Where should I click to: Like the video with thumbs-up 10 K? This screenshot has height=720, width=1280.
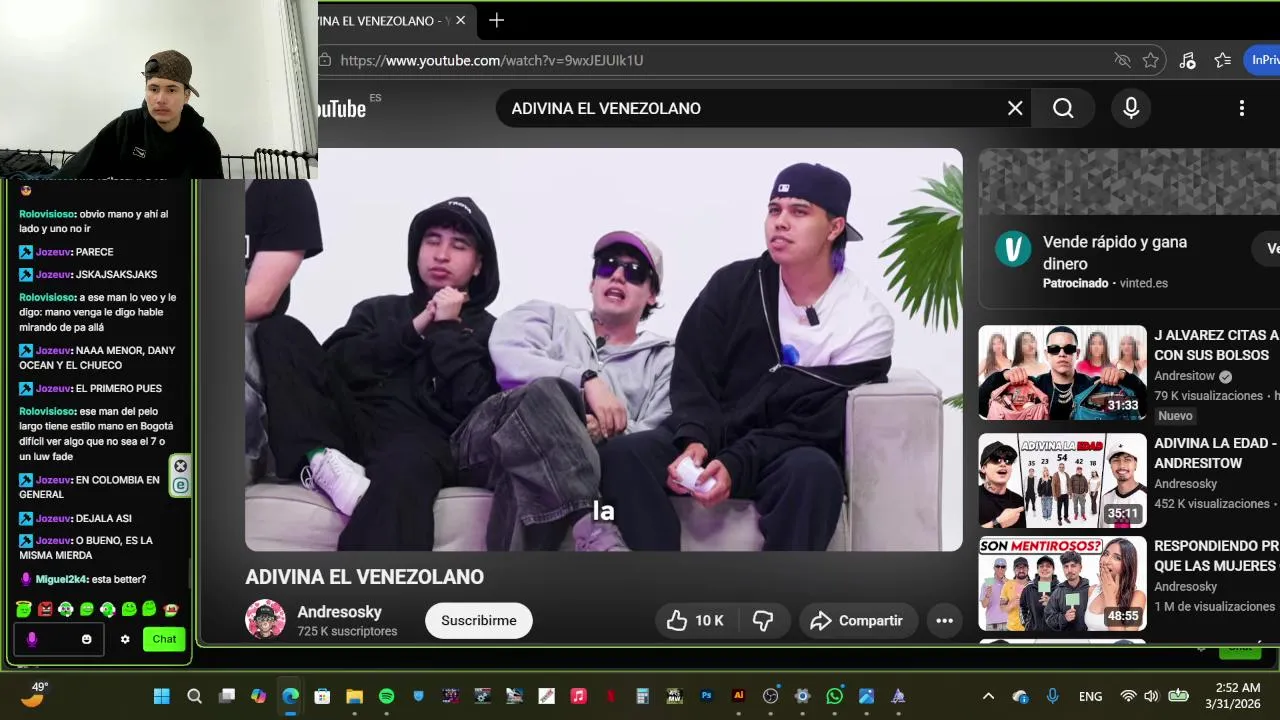click(695, 621)
